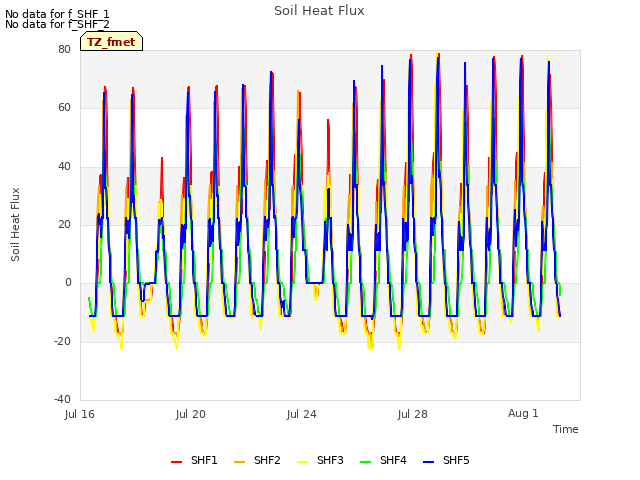Screen dimensions: 640x480
Task: Click the Jul 16 tick label
Action: coord(80,414)
